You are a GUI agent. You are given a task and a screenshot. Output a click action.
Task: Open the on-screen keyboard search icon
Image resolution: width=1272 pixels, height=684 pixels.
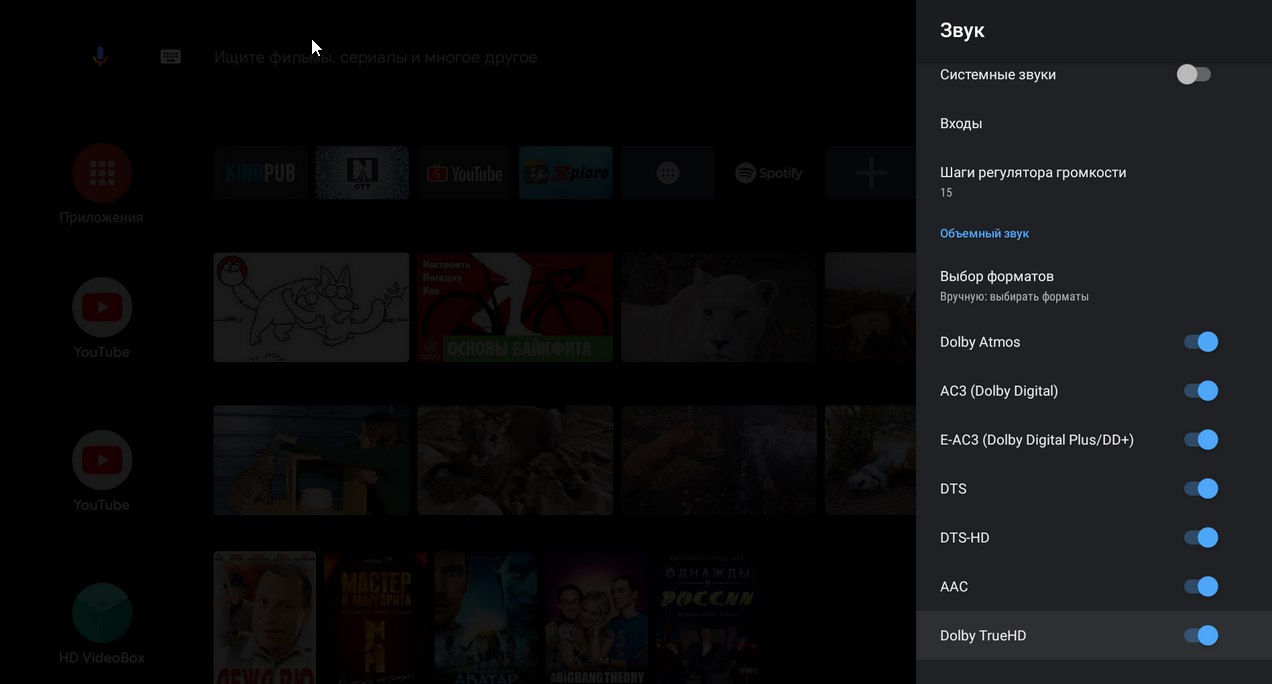(x=171, y=57)
